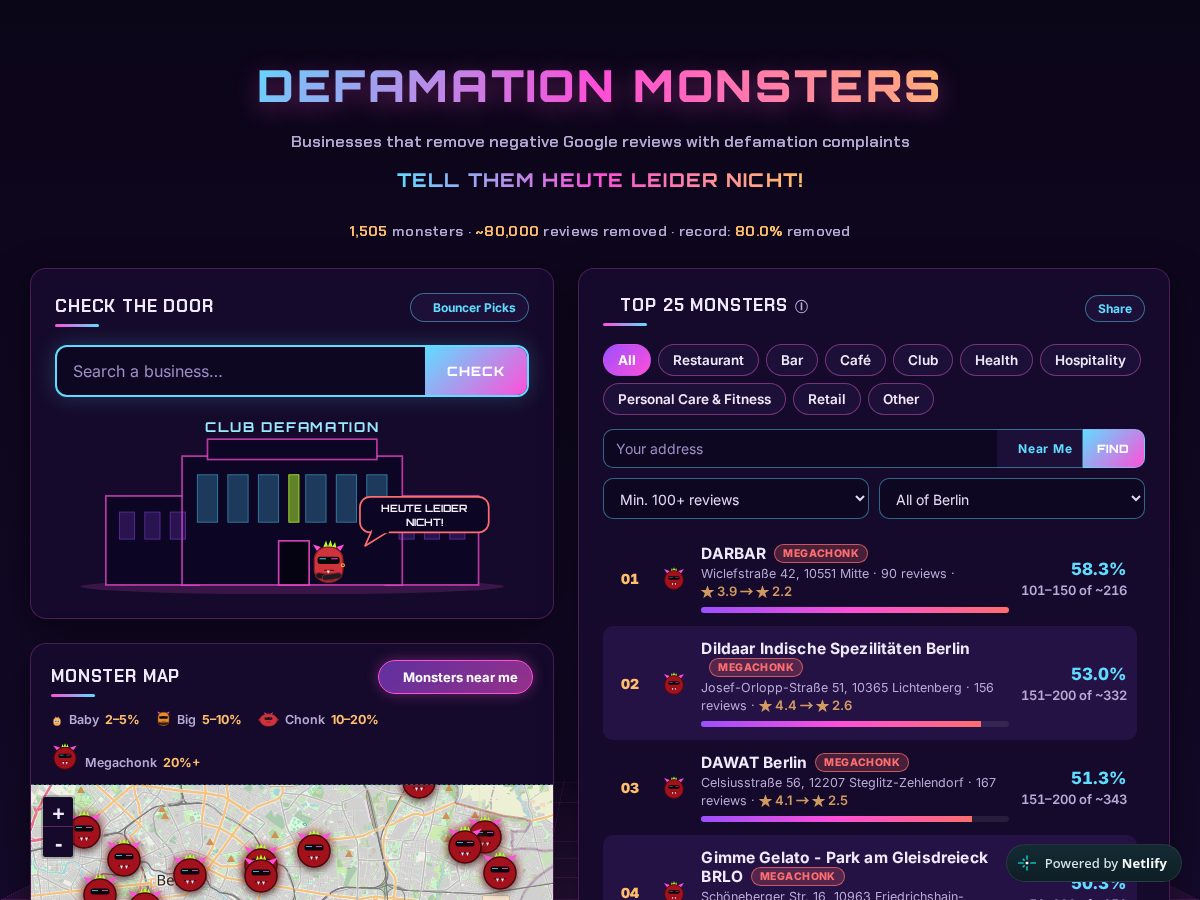Click the CHECK button
The image size is (1200, 900).
pos(476,371)
